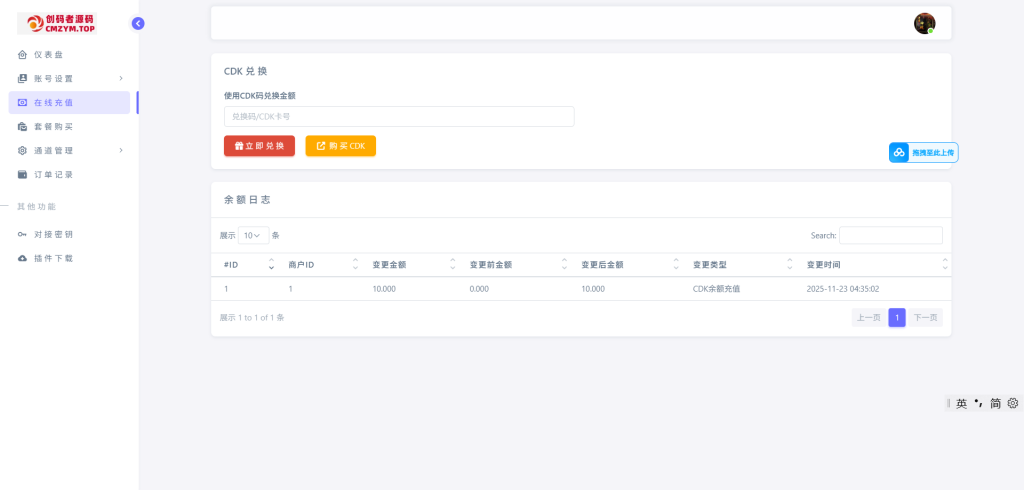Open the rows-per-page dropdown showing 10
Screen dimensions: 1024x490
click(253, 236)
